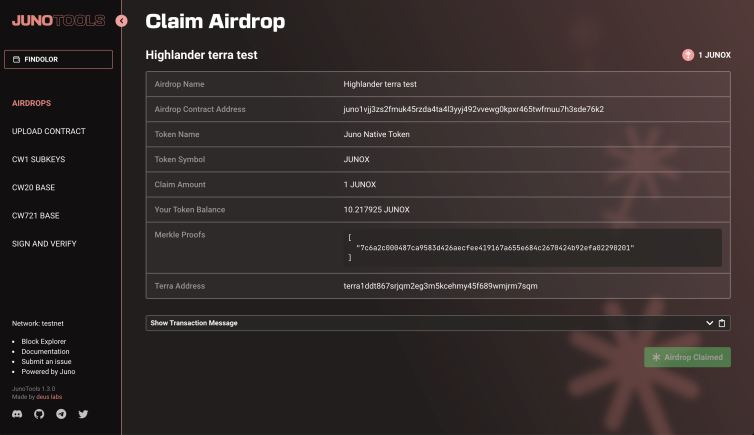This screenshot has width=754, height=435.
Task: Click the Network: testnet label
Action: click(38, 323)
